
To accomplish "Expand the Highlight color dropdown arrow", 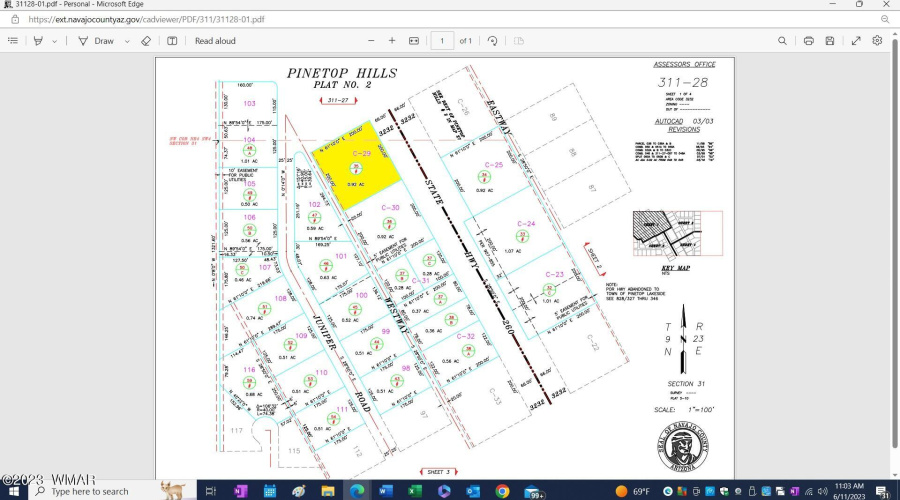I will [55, 41].
